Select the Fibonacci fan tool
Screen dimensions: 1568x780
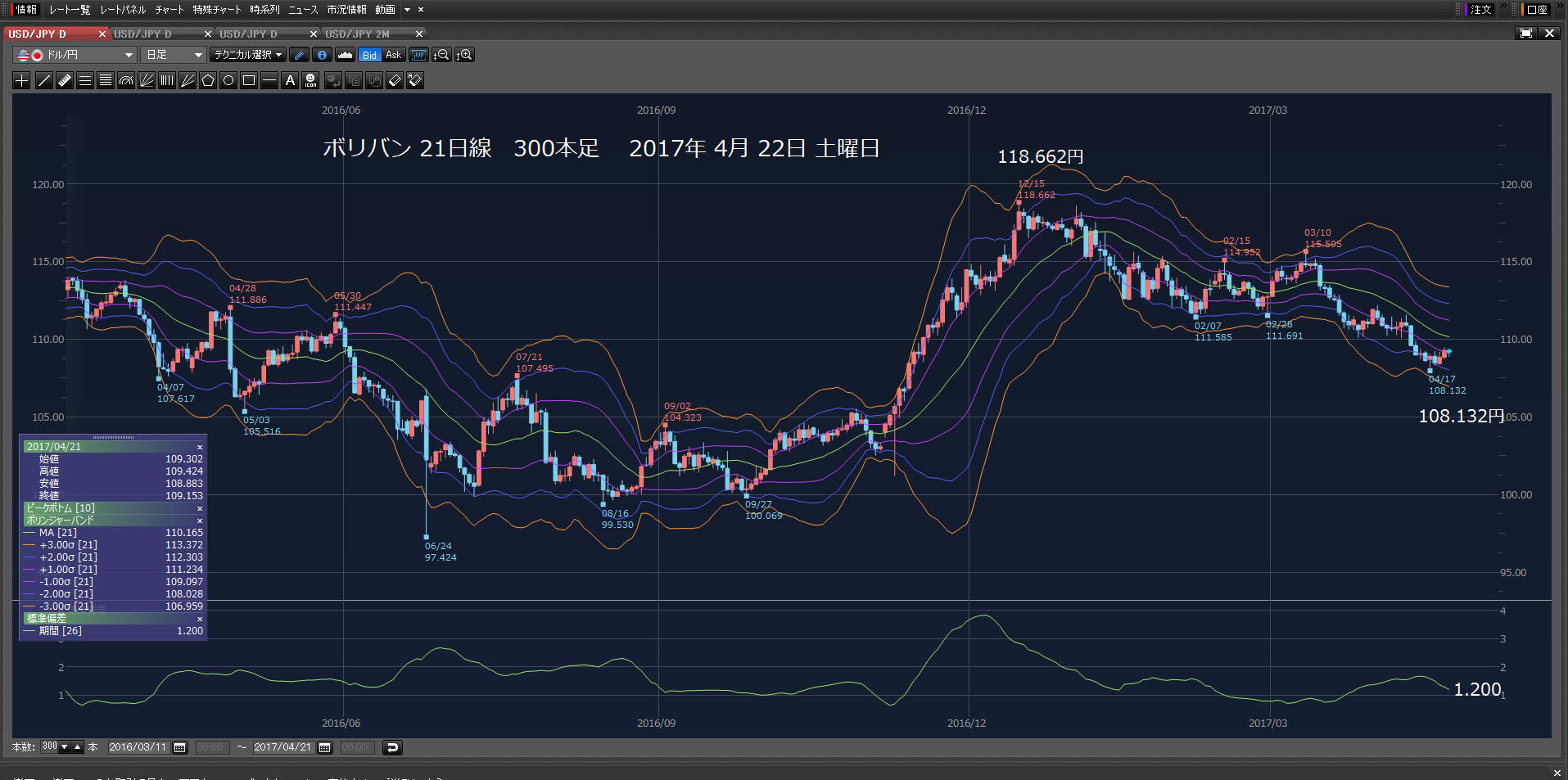coord(147,80)
